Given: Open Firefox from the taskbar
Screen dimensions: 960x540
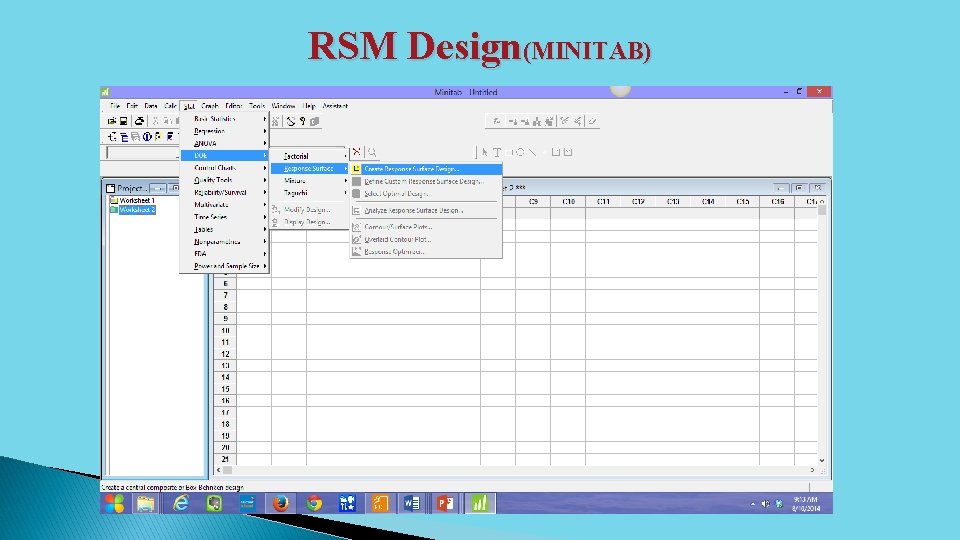Looking at the screenshot, I should pyautogui.click(x=280, y=503).
